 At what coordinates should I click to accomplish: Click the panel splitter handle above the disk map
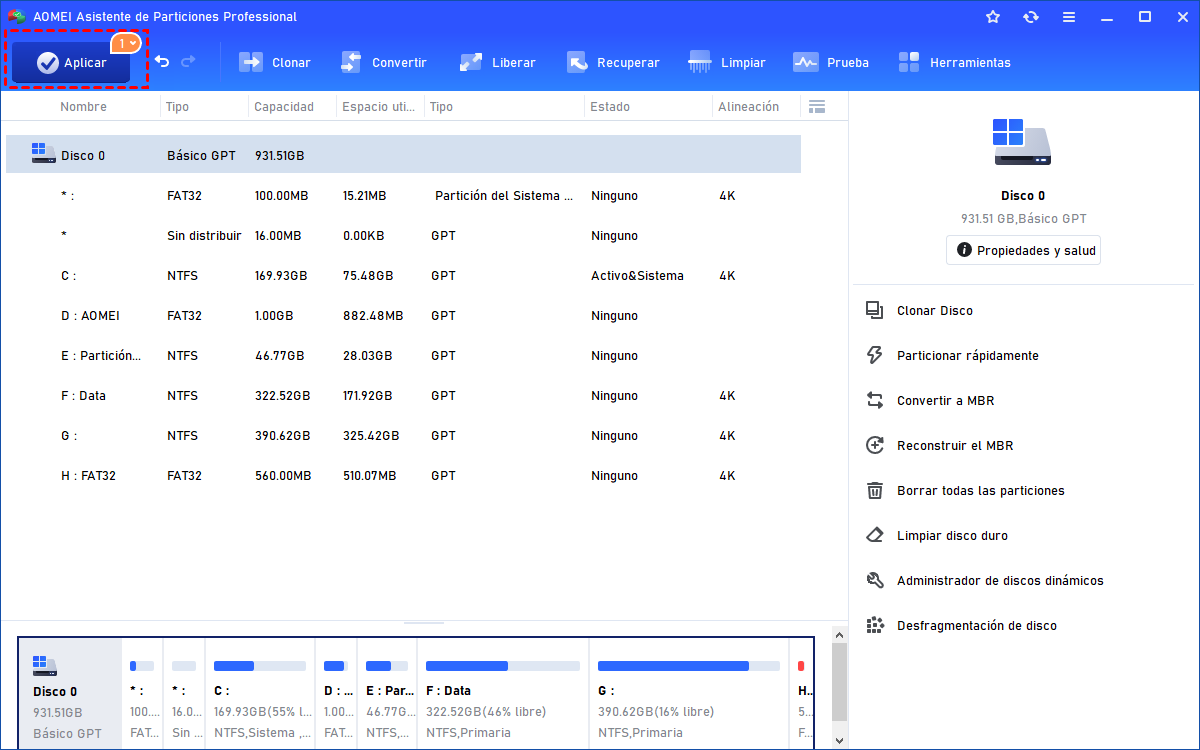click(424, 622)
